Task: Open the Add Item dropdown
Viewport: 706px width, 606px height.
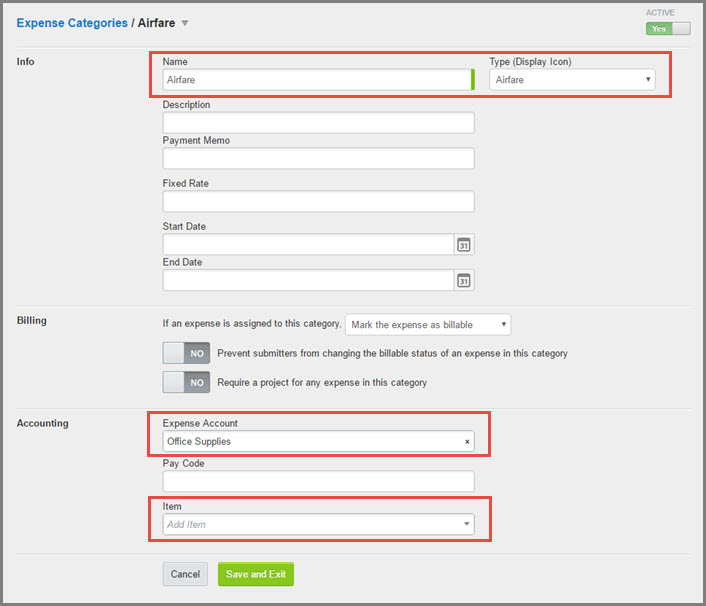Action: pyautogui.click(x=318, y=524)
